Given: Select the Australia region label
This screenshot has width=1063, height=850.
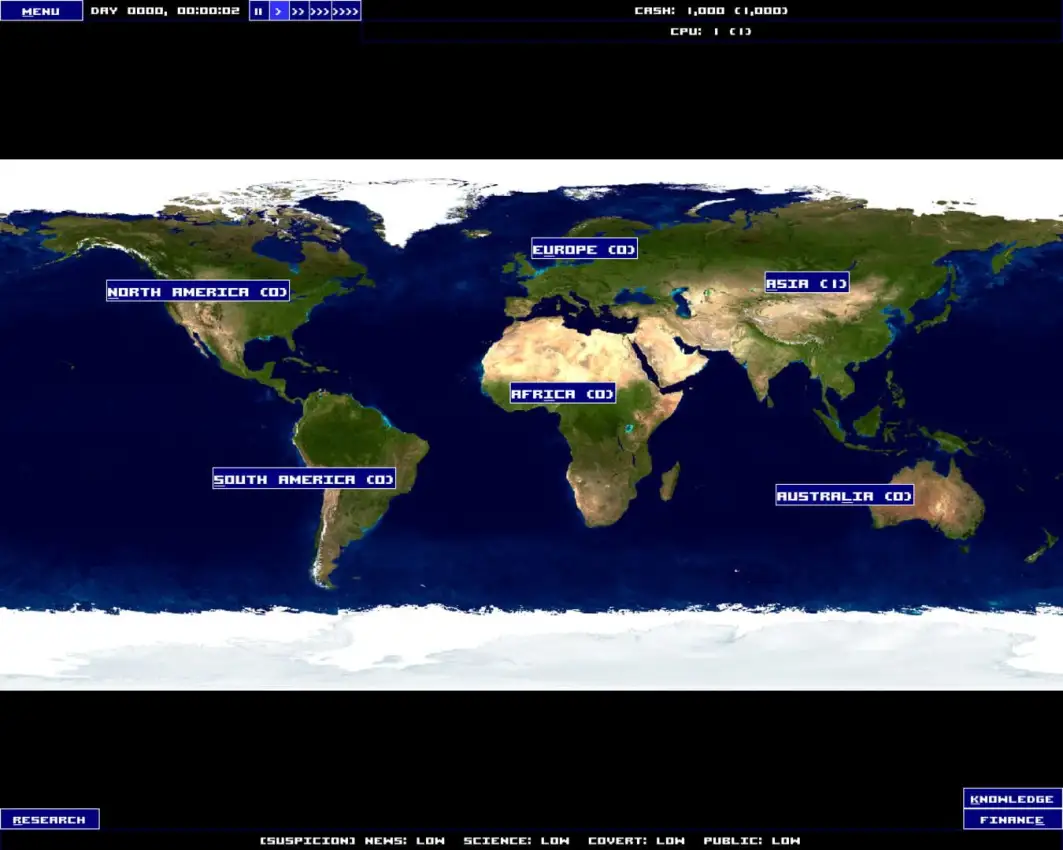Looking at the screenshot, I should tap(844, 495).
